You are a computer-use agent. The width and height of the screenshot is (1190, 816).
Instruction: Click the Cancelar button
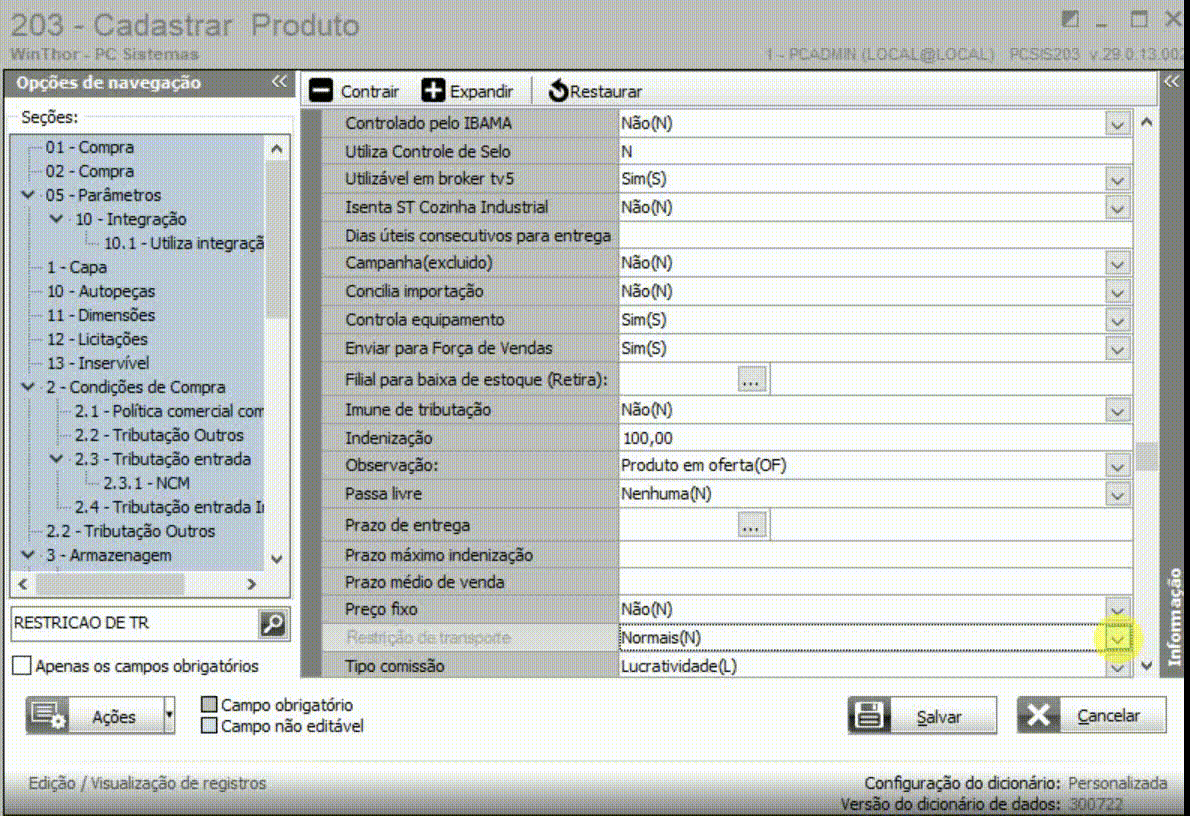click(x=1091, y=716)
